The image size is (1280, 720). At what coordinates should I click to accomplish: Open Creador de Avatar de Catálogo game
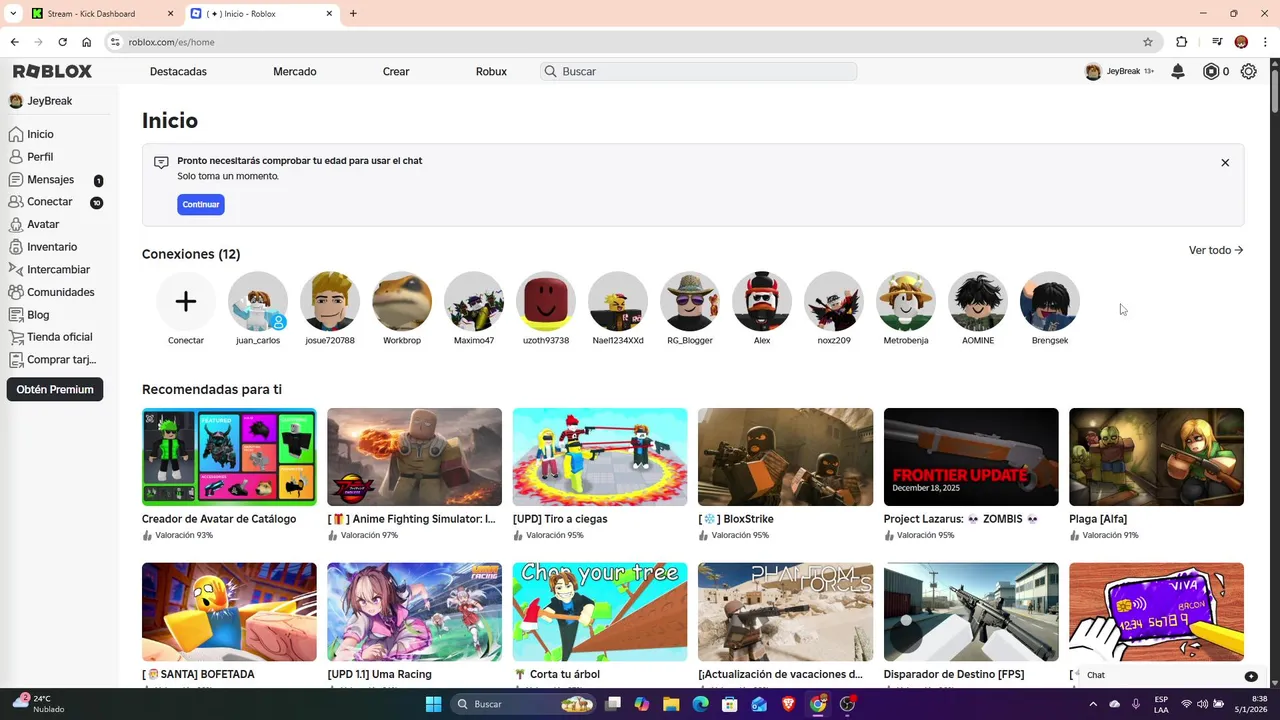pos(229,457)
